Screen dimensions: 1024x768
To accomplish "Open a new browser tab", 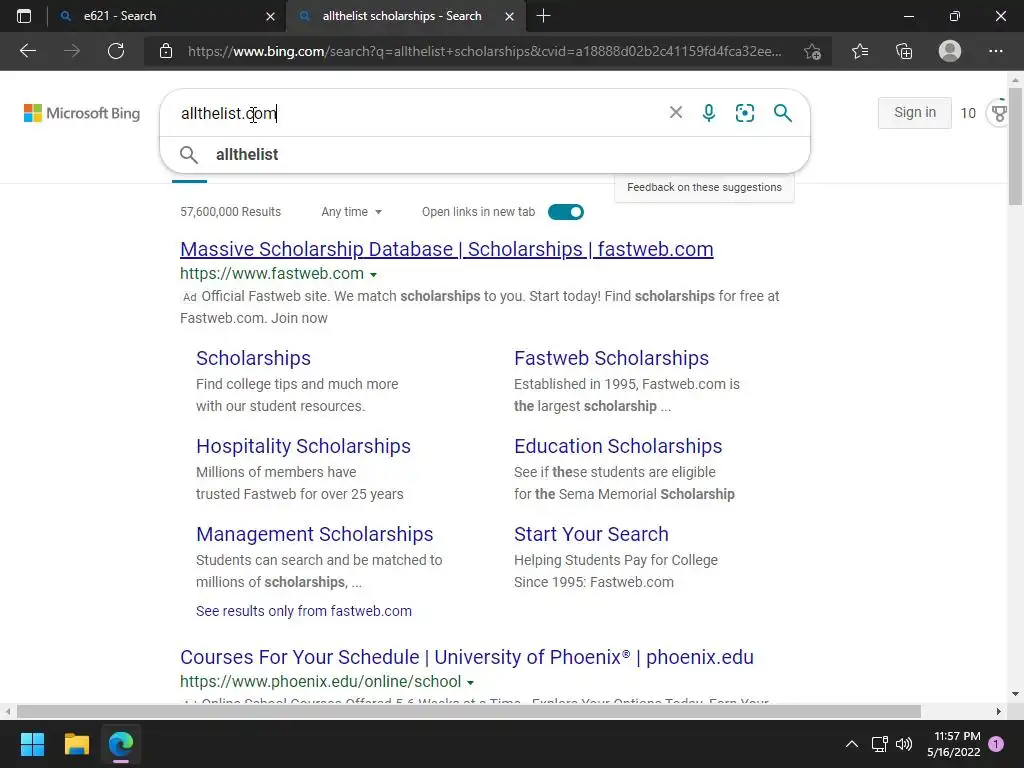I will 543,16.
